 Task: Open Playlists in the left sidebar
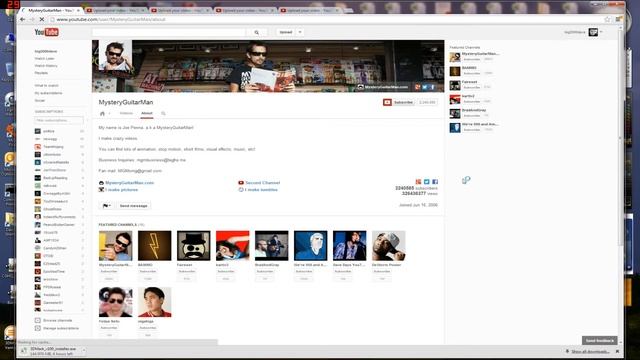click(41, 73)
